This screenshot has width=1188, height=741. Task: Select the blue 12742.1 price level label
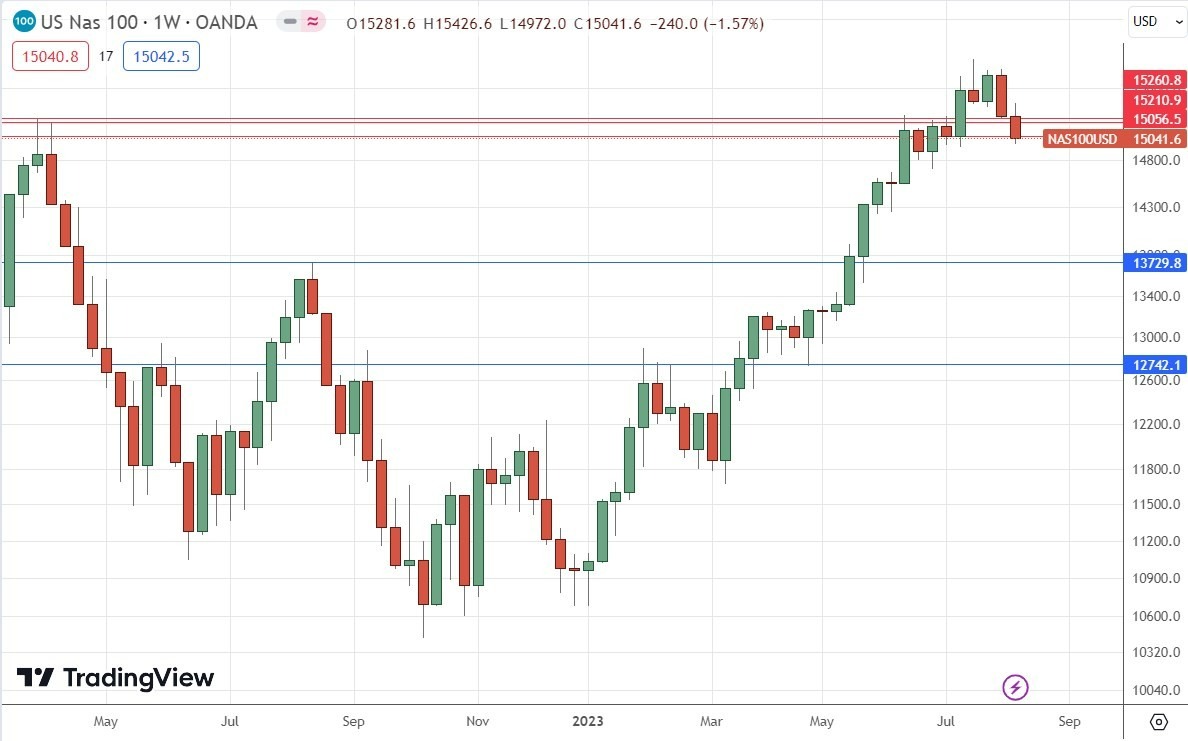click(1155, 365)
